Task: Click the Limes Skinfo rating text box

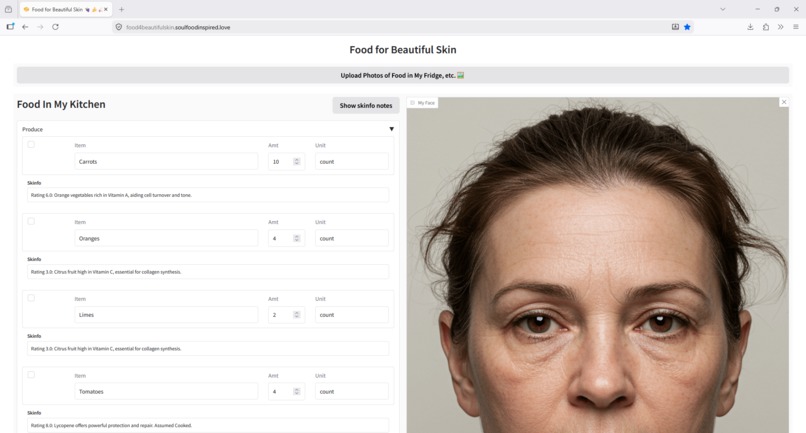Action: (208, 348)
